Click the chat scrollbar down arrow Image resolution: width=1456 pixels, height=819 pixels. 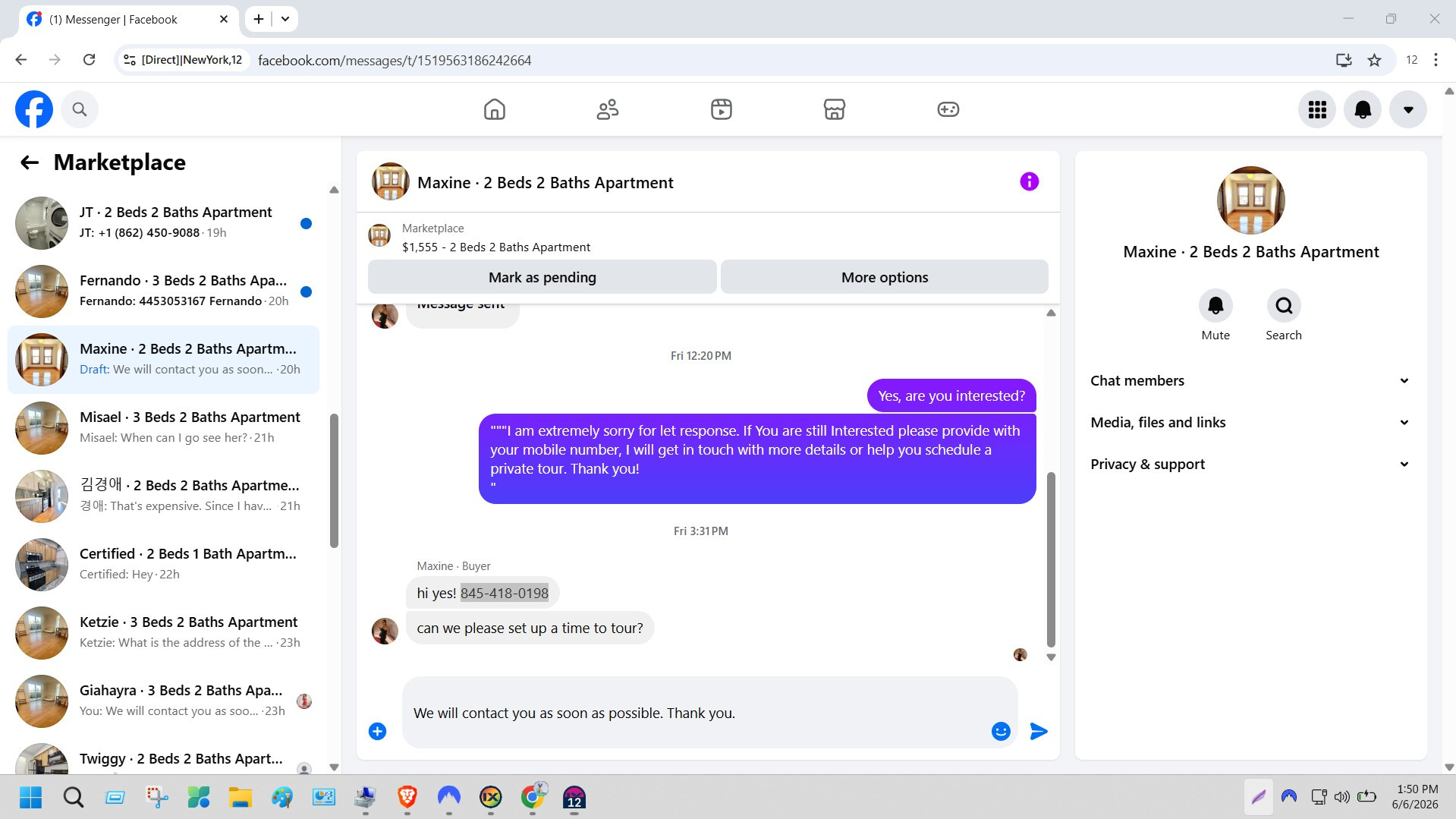tap(1051, 657)
